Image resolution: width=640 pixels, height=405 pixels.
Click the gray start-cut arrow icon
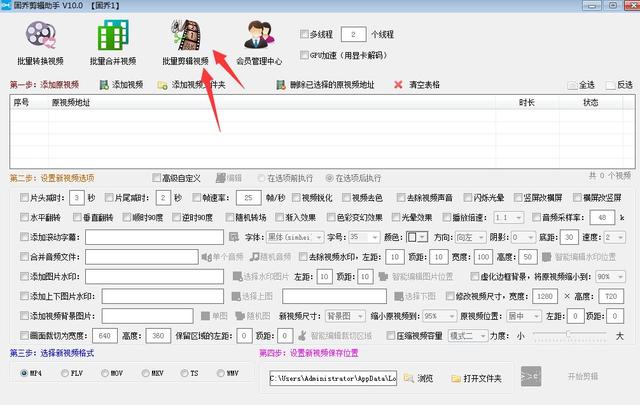pyautogui.click(x=531, y=376)
